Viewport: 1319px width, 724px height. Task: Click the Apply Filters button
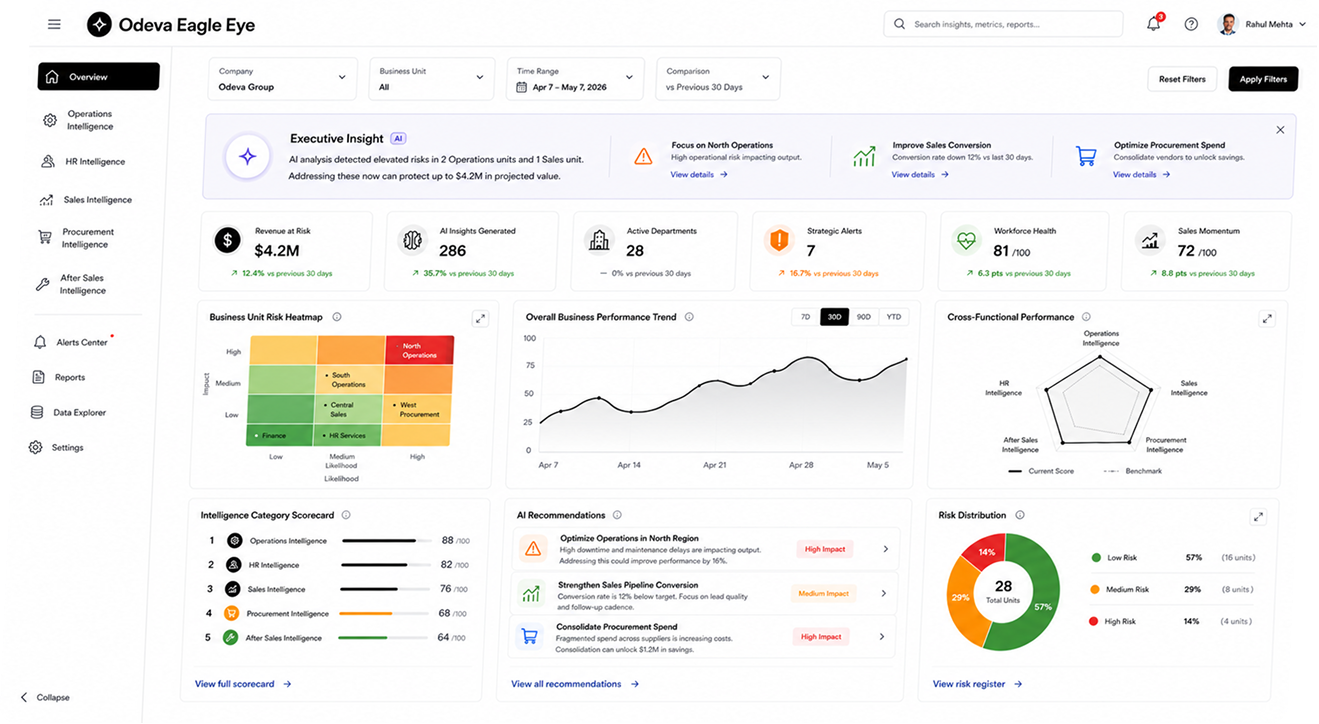pos(1263,79)
